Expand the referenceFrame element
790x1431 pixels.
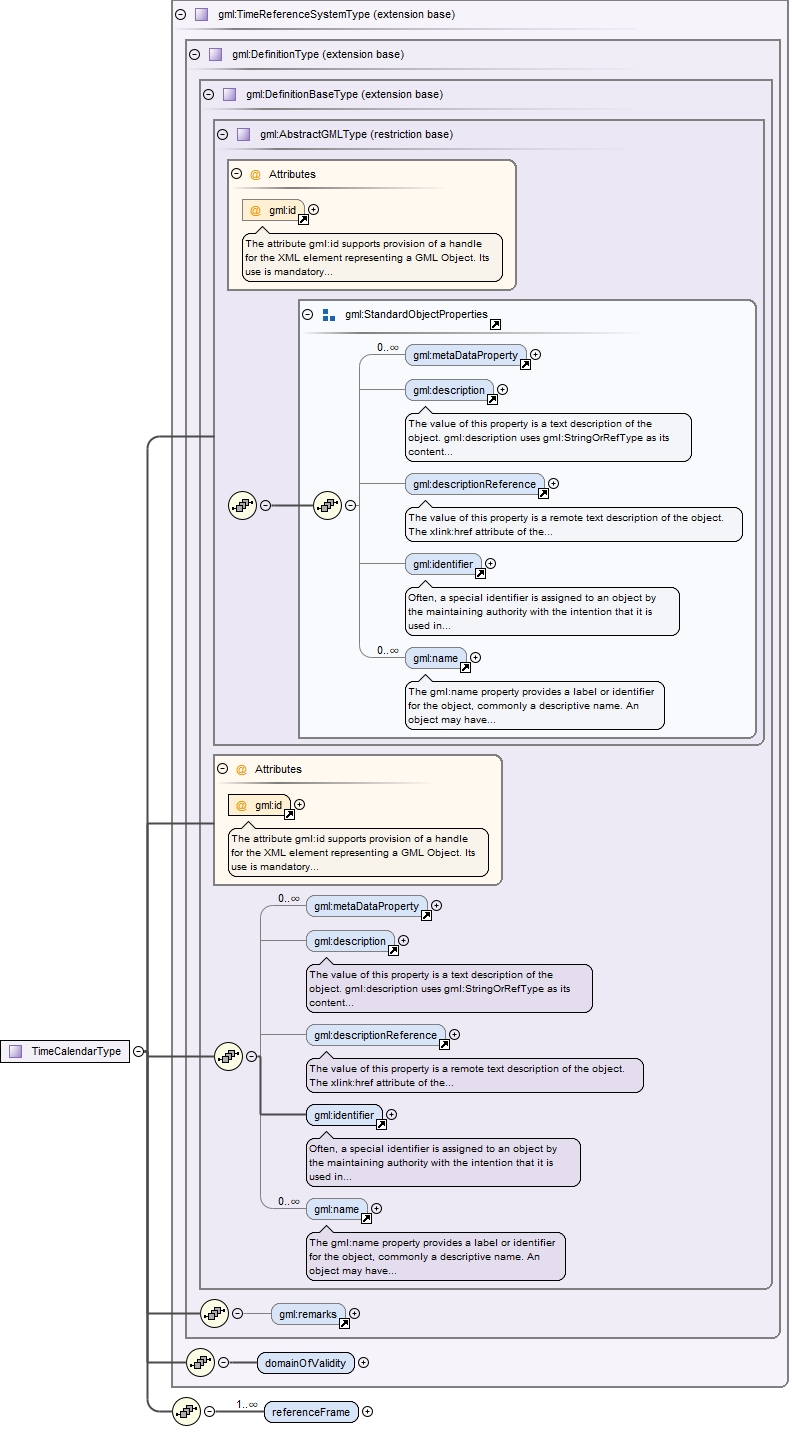[367, 1411]
